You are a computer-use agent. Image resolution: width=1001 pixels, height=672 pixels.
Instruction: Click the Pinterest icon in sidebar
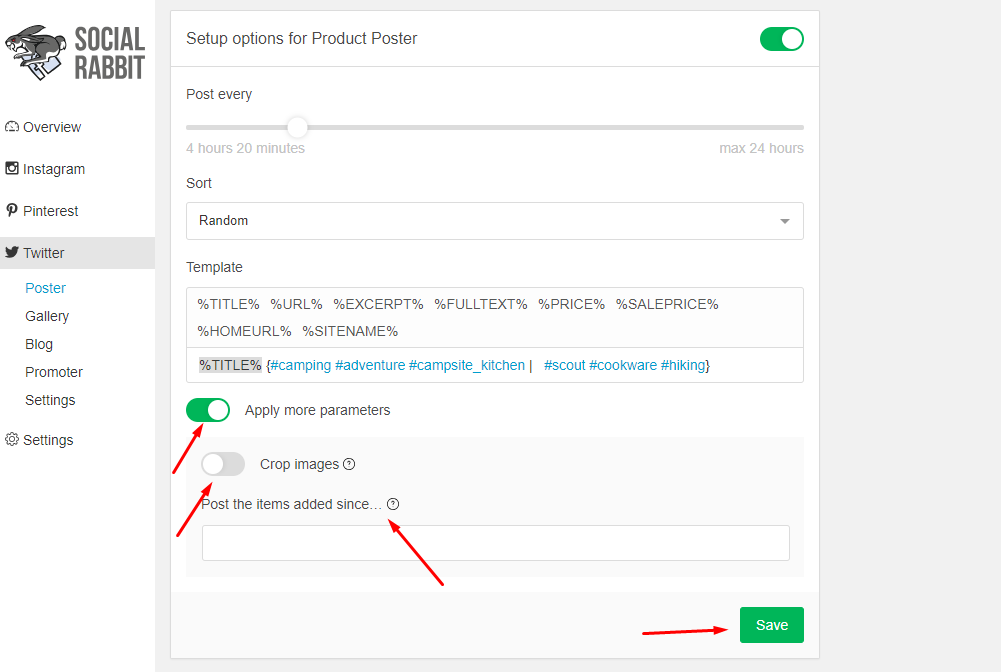11,210
